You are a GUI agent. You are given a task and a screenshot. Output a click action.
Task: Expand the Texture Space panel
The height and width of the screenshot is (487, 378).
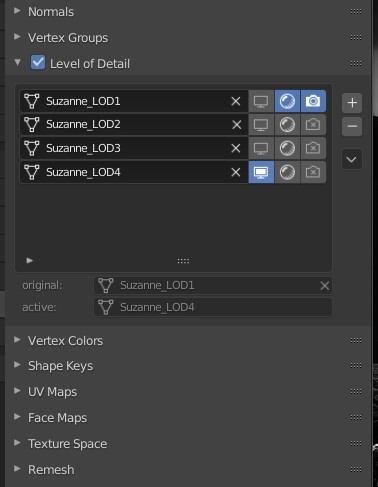[x=17, y=443]
